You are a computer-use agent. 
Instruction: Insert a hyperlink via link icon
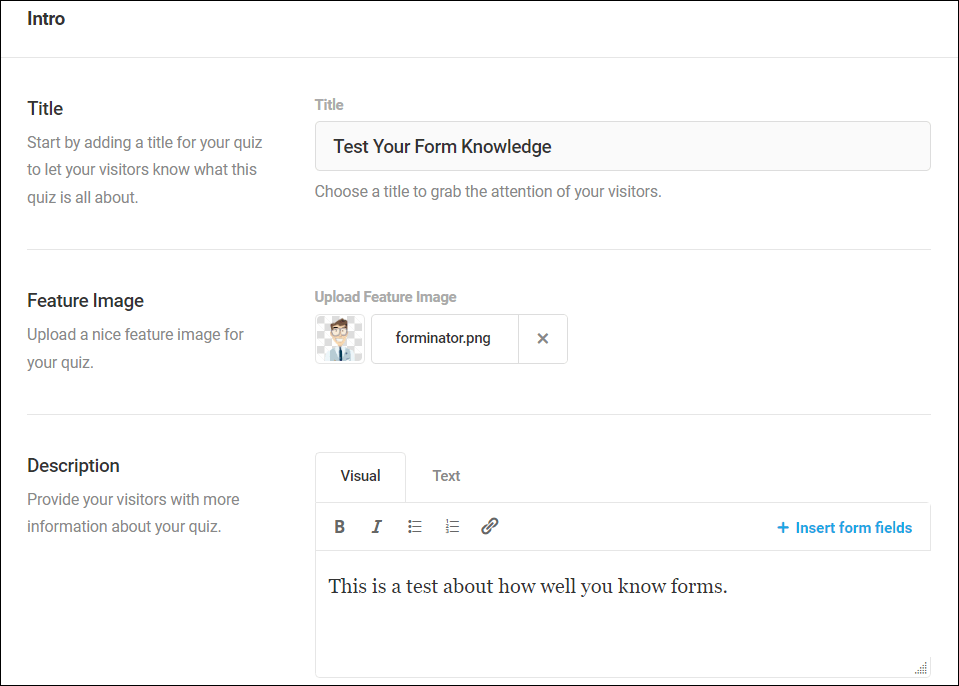point(489,526)
